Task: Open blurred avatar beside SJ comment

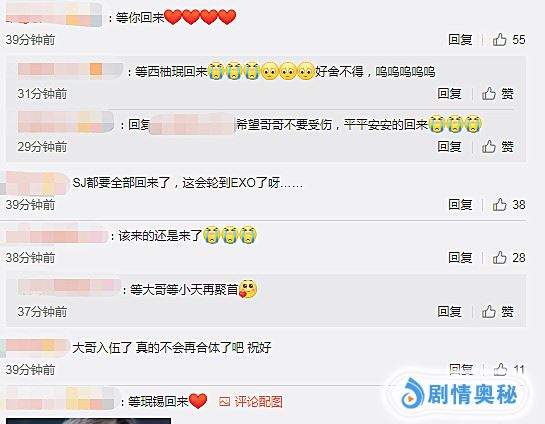Action: pos(35,183)
